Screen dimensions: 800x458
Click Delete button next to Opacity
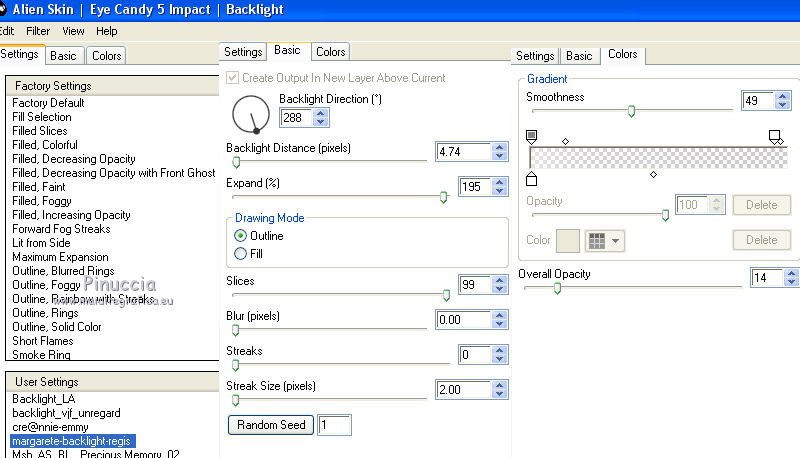point(762,205)
